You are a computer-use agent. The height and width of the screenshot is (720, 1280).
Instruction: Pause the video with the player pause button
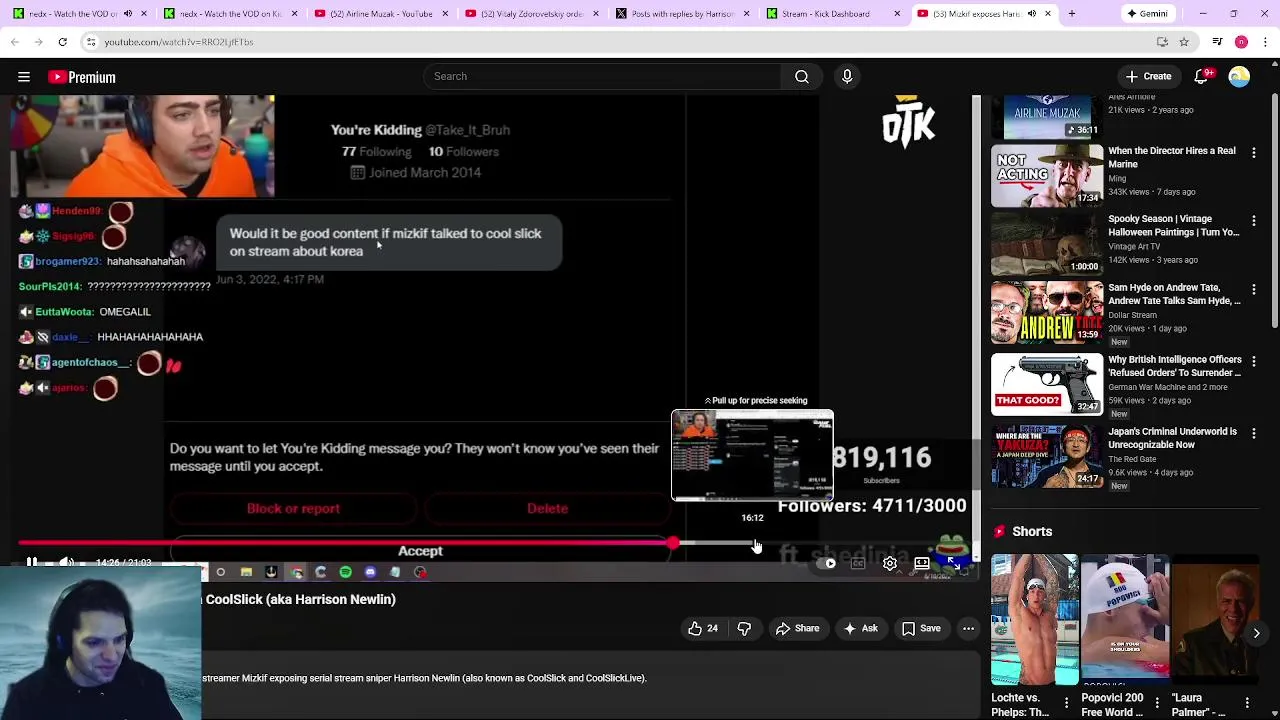(x=32, y=563)
